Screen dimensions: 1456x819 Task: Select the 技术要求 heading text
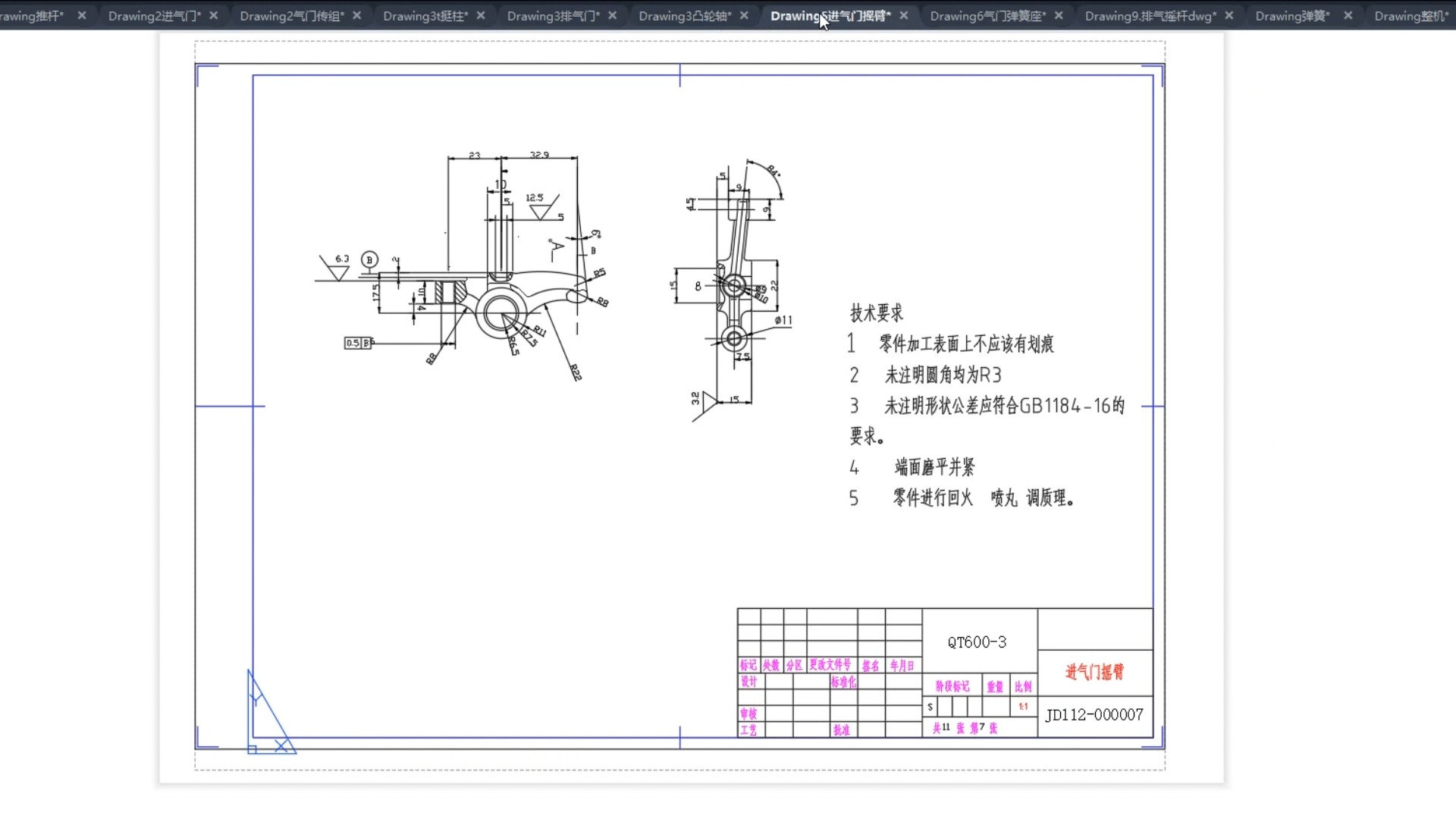pos(877,312)
